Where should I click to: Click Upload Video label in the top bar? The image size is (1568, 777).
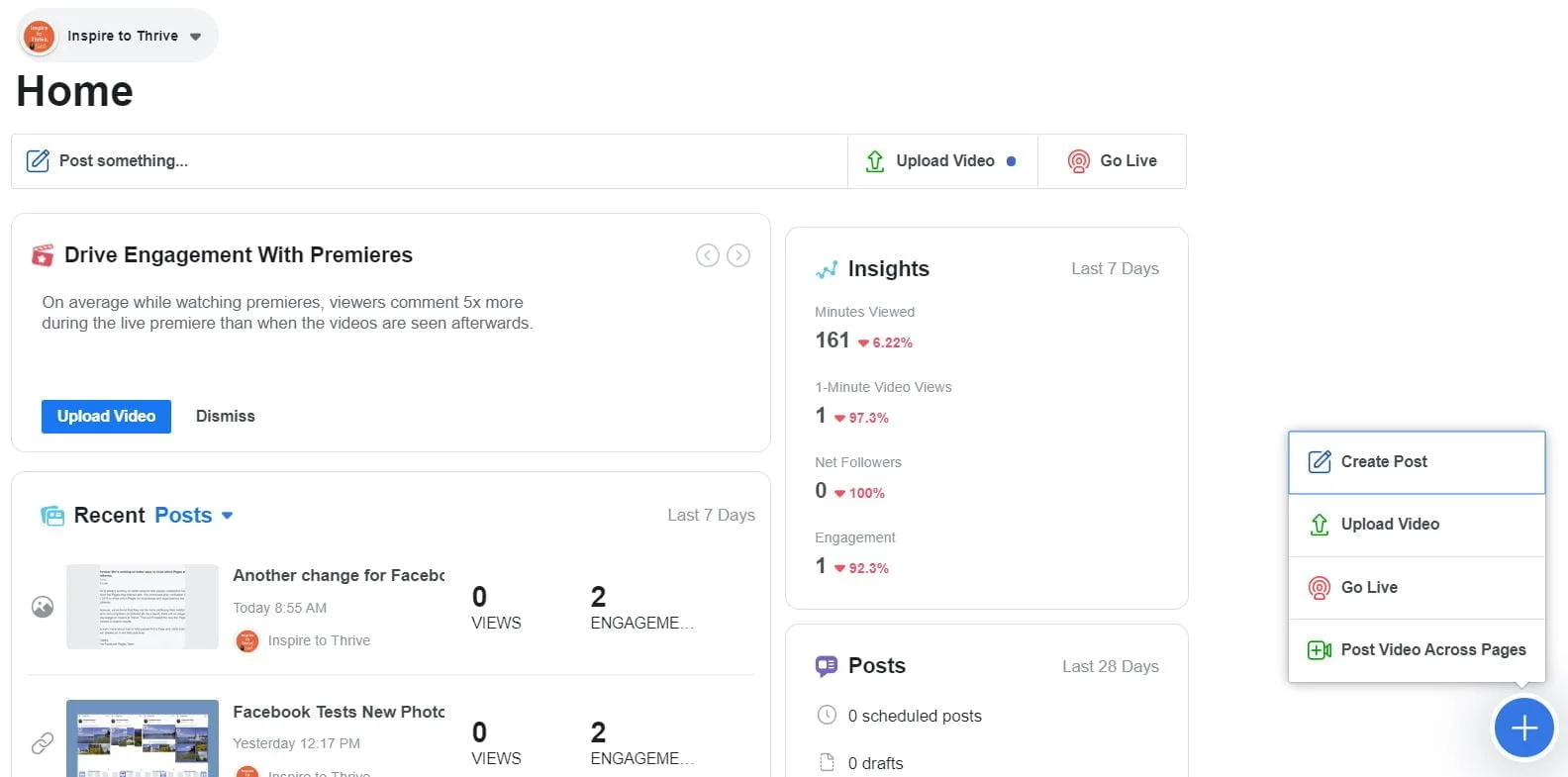pos(944,160)
